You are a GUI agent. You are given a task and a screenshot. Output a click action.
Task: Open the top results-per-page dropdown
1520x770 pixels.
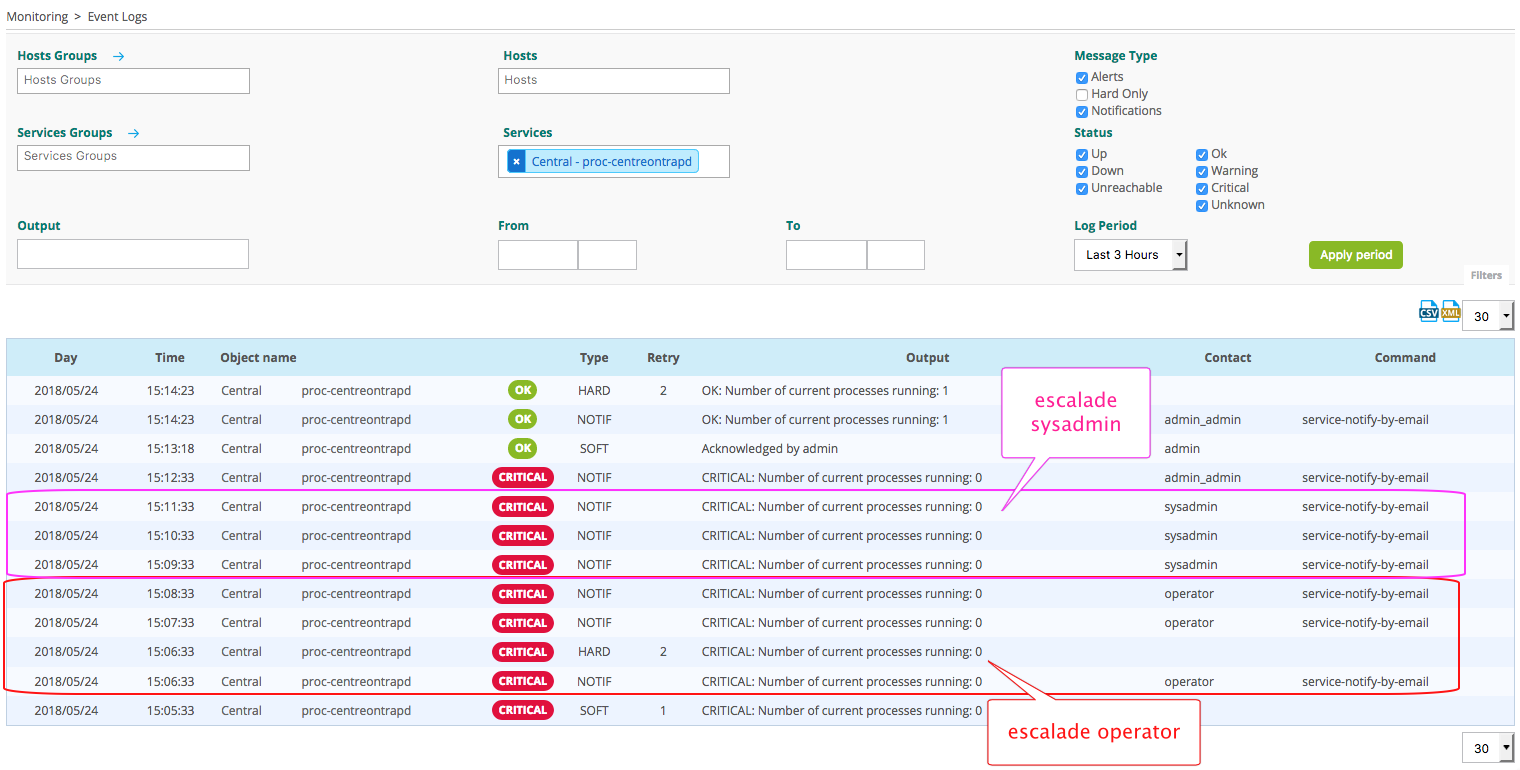tap(1488, 317)
